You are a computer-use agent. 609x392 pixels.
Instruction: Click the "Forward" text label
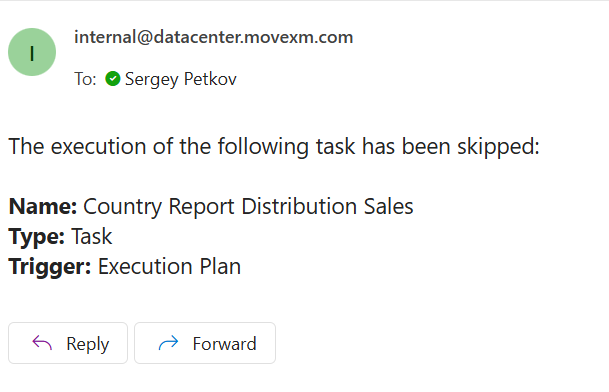click(224, 344)
